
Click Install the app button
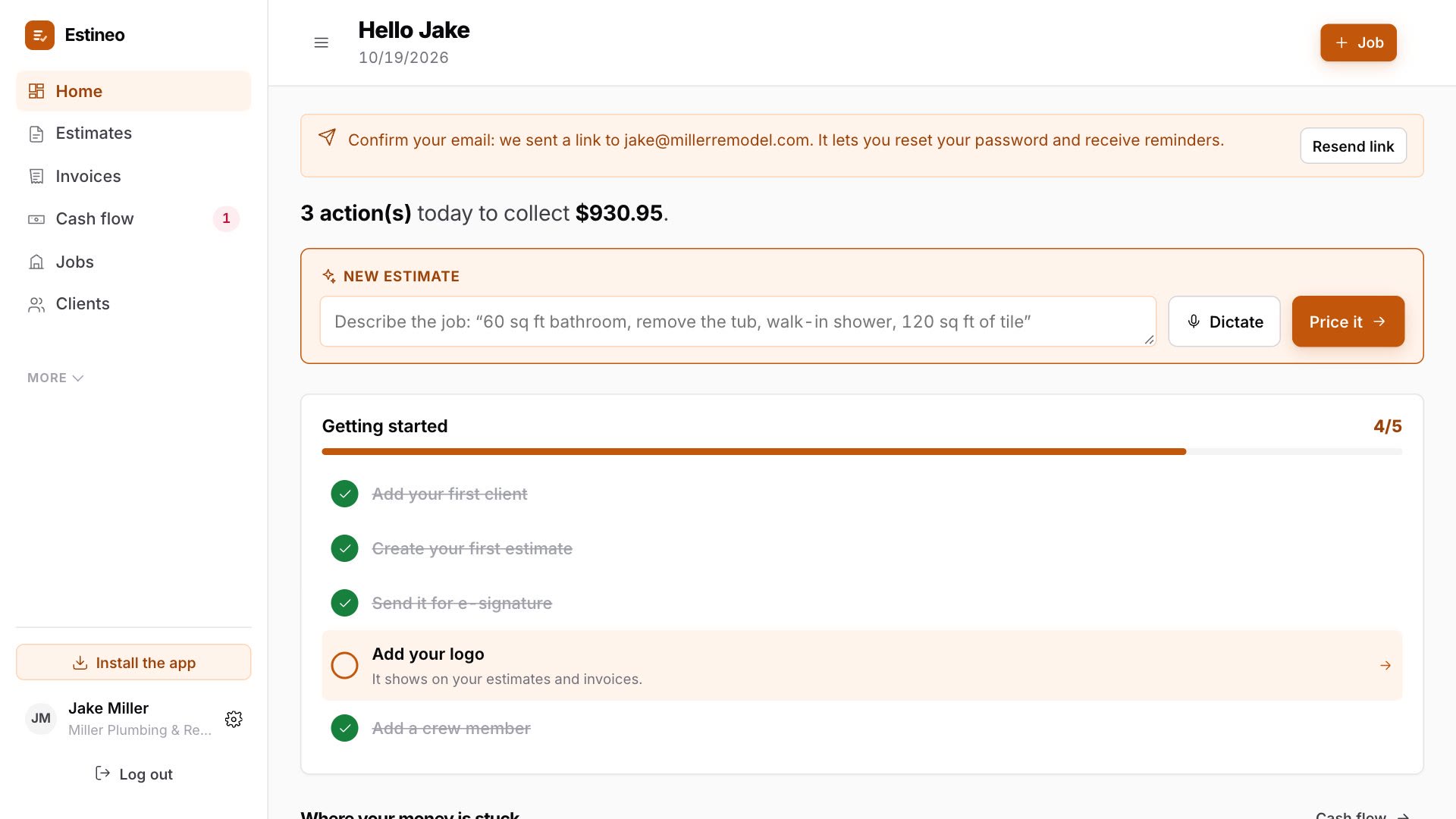(x=133, y=663)
